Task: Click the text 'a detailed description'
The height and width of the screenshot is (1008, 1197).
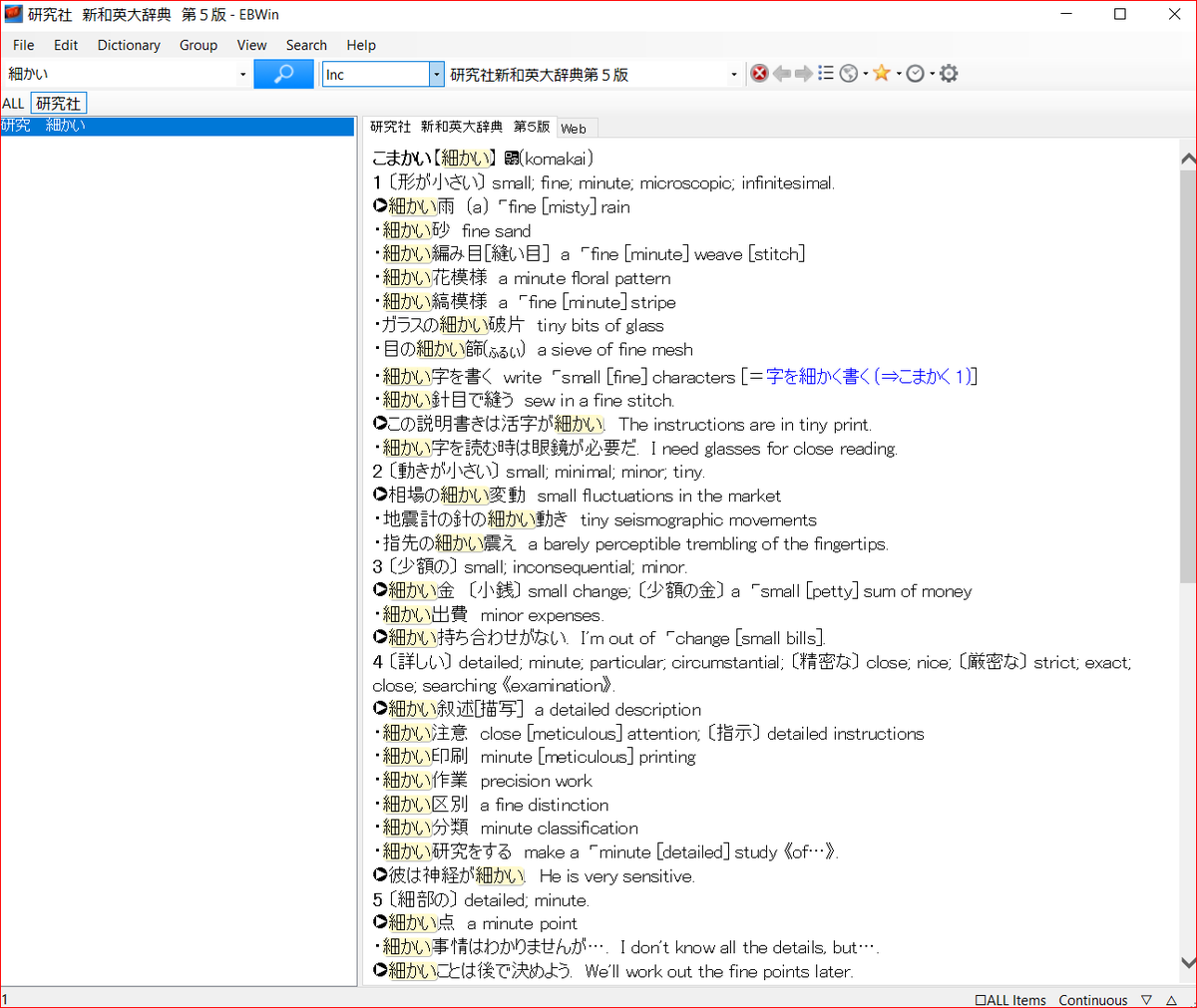Action: click(x=618, y=710)
